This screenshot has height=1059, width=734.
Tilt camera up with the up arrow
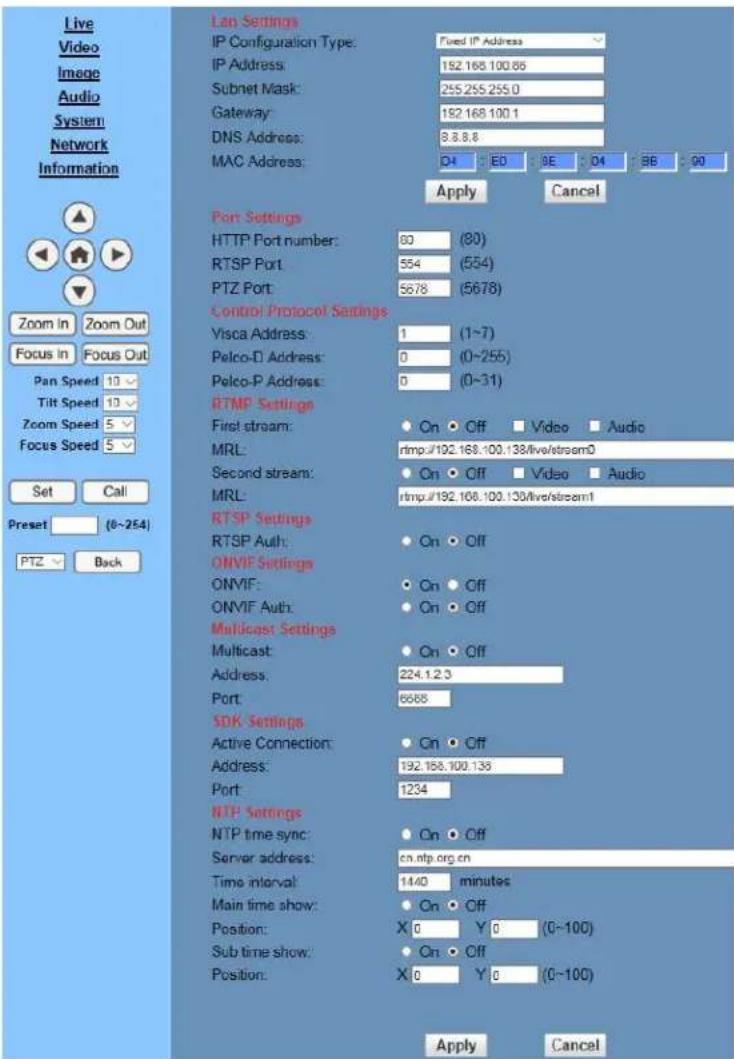click(80, 217)
